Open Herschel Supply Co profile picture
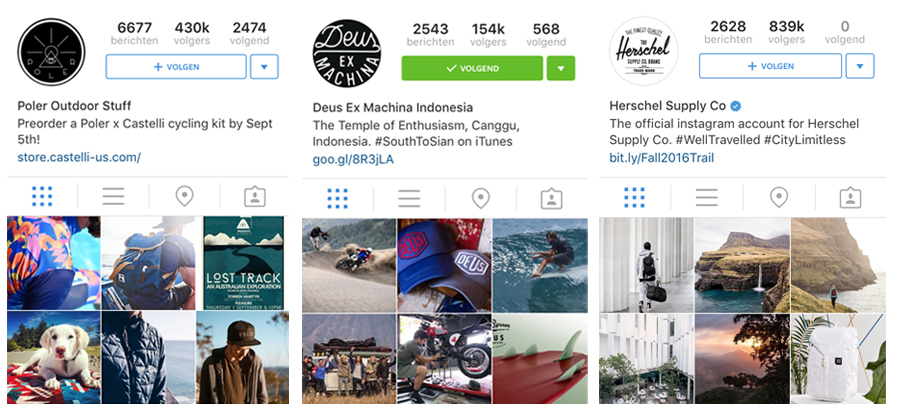This screenshot has height=414, width=900. pyautogui.click(x=643, y=51)
